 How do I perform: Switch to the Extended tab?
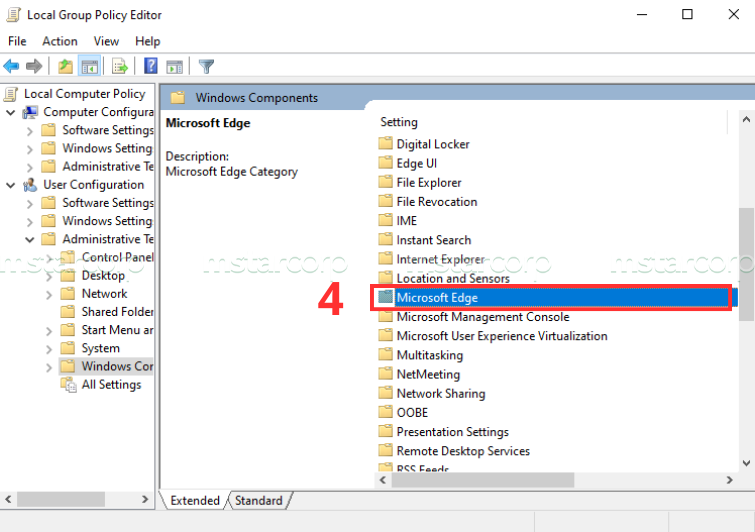pos(195,501)
